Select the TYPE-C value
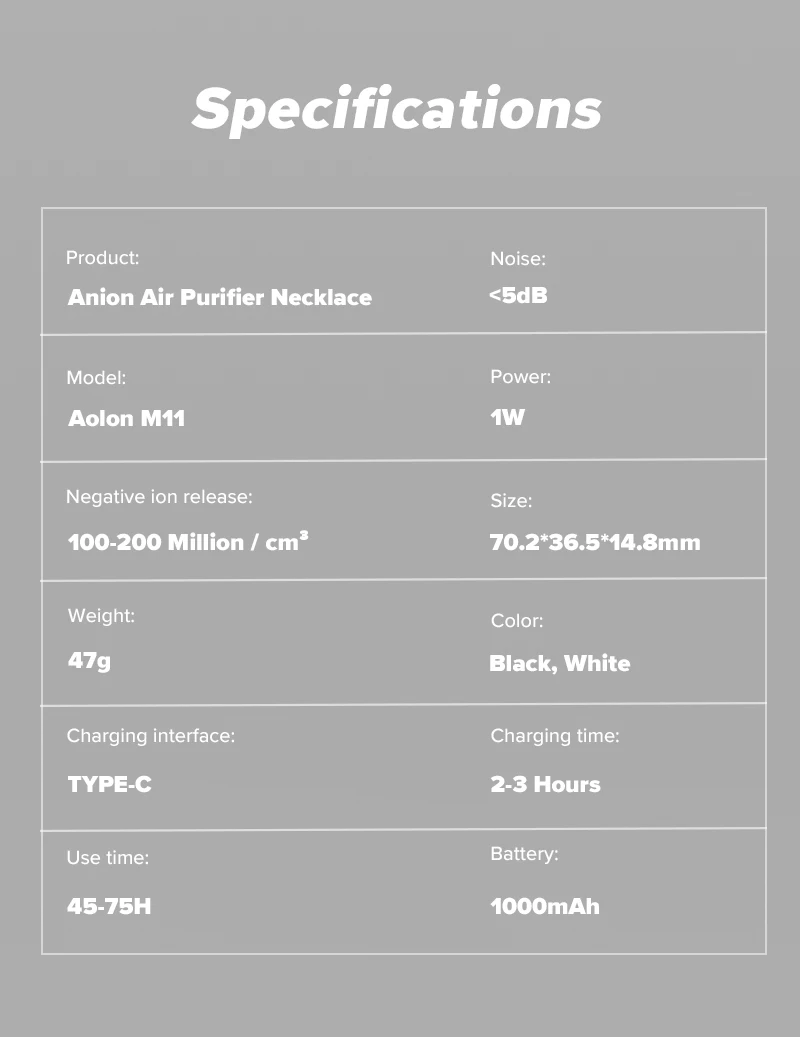The image size is (800, 1037). click(109, 784)
